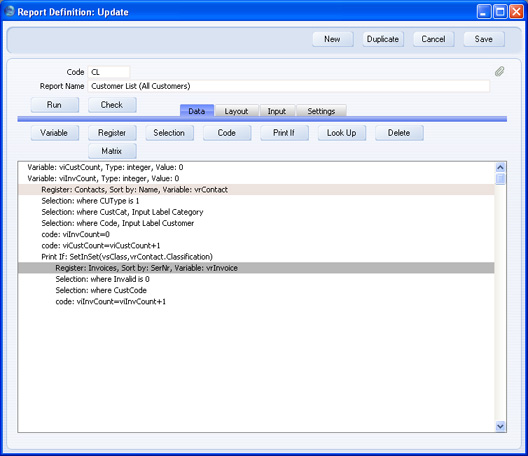Click the scroll up arrow in list
Image resolution: width=528 pixels, height=456 pixels.
click(500, 167)
